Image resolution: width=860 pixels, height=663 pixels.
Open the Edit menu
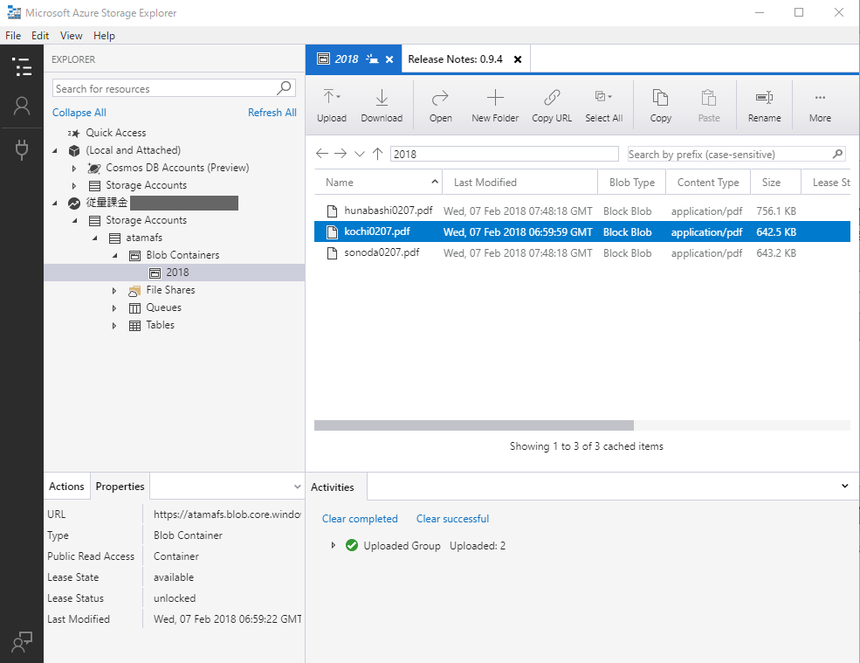coord(40,36)
